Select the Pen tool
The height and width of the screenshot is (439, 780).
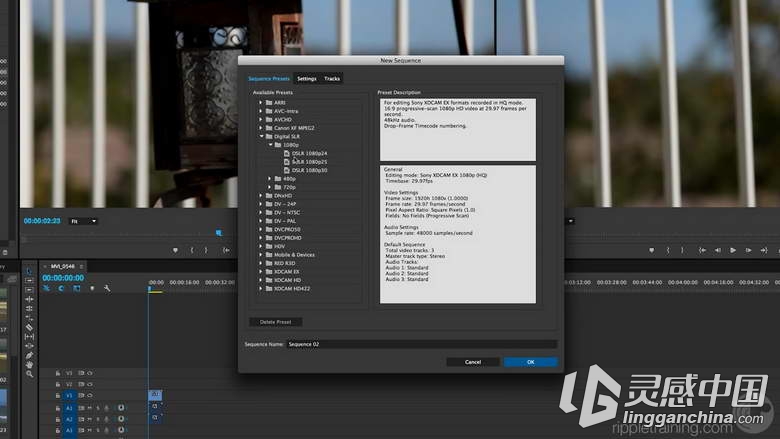point(29,355)
